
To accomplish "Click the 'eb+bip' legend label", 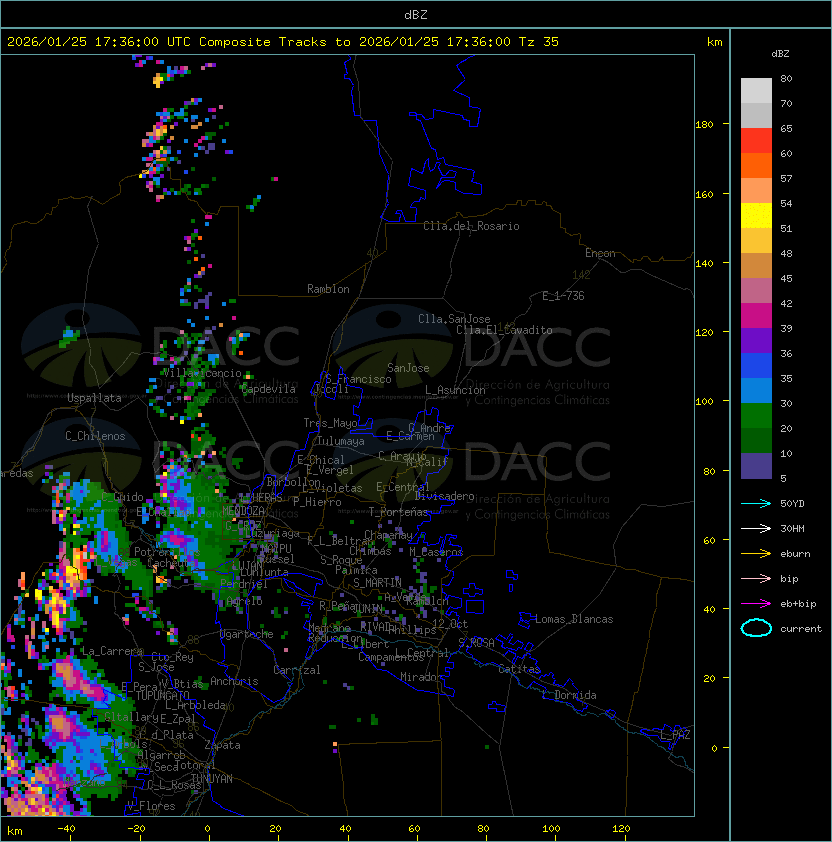I will tap(798, 604).
